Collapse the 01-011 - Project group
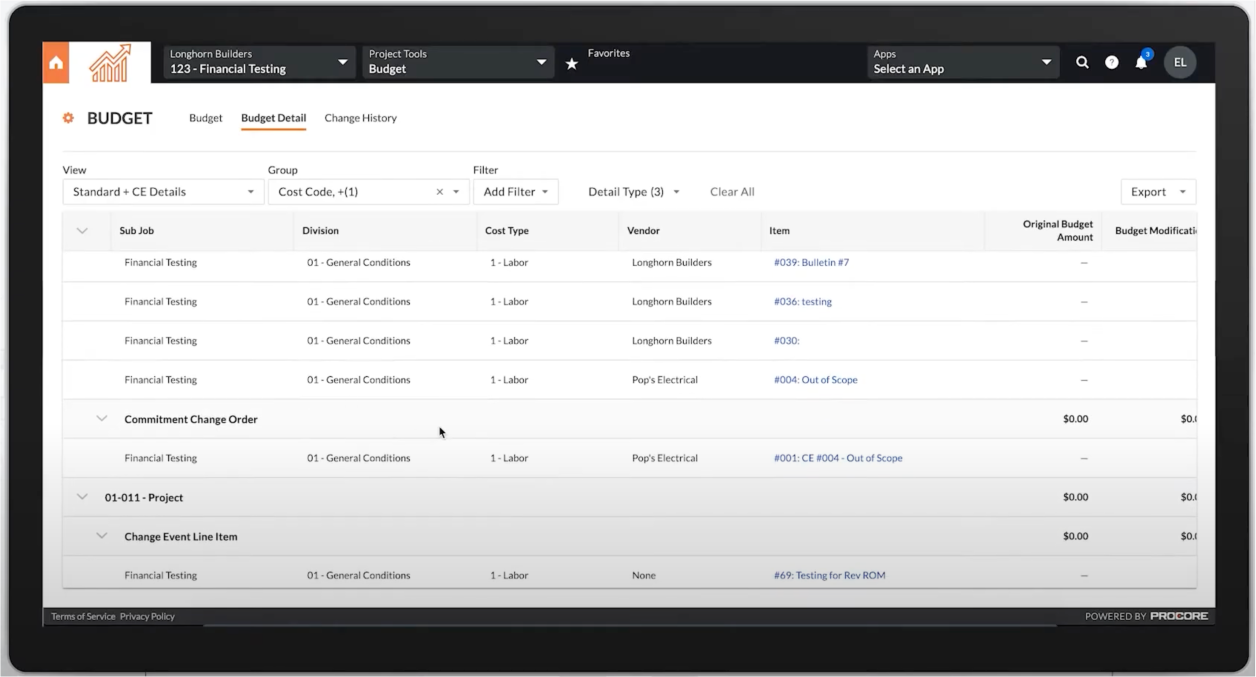Viewport: 1256px width, 677px height. coord(82,497)
